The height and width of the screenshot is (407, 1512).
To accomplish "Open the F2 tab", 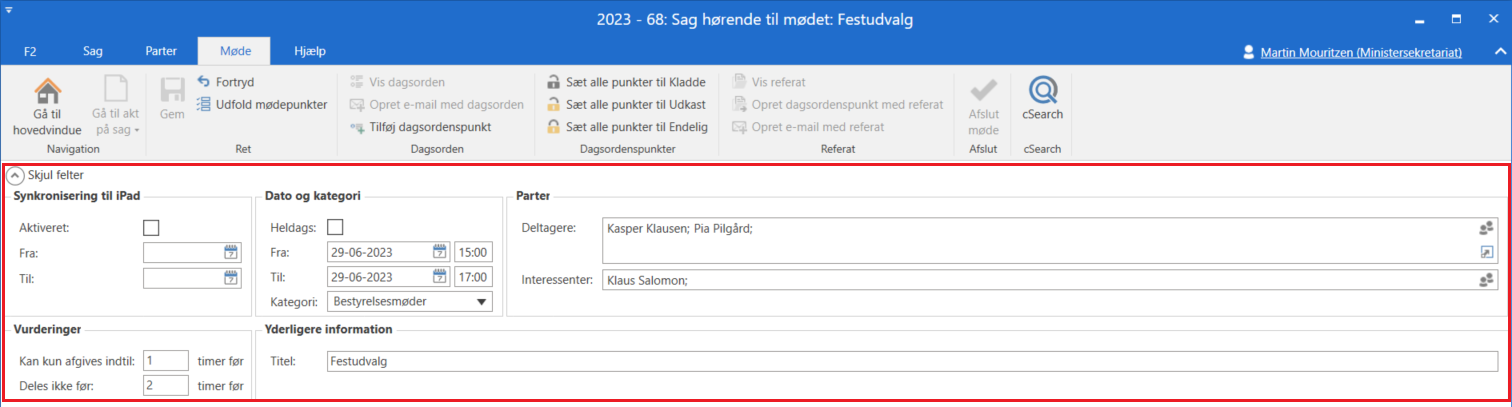I will pyautogui.click(x=30, y=50).
